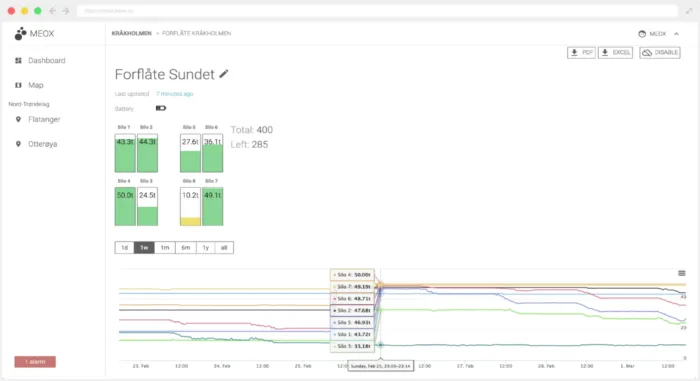Click the pencil edit icon beside Forflåte Sundet
The image size is (700, 381).
(224, 74)
